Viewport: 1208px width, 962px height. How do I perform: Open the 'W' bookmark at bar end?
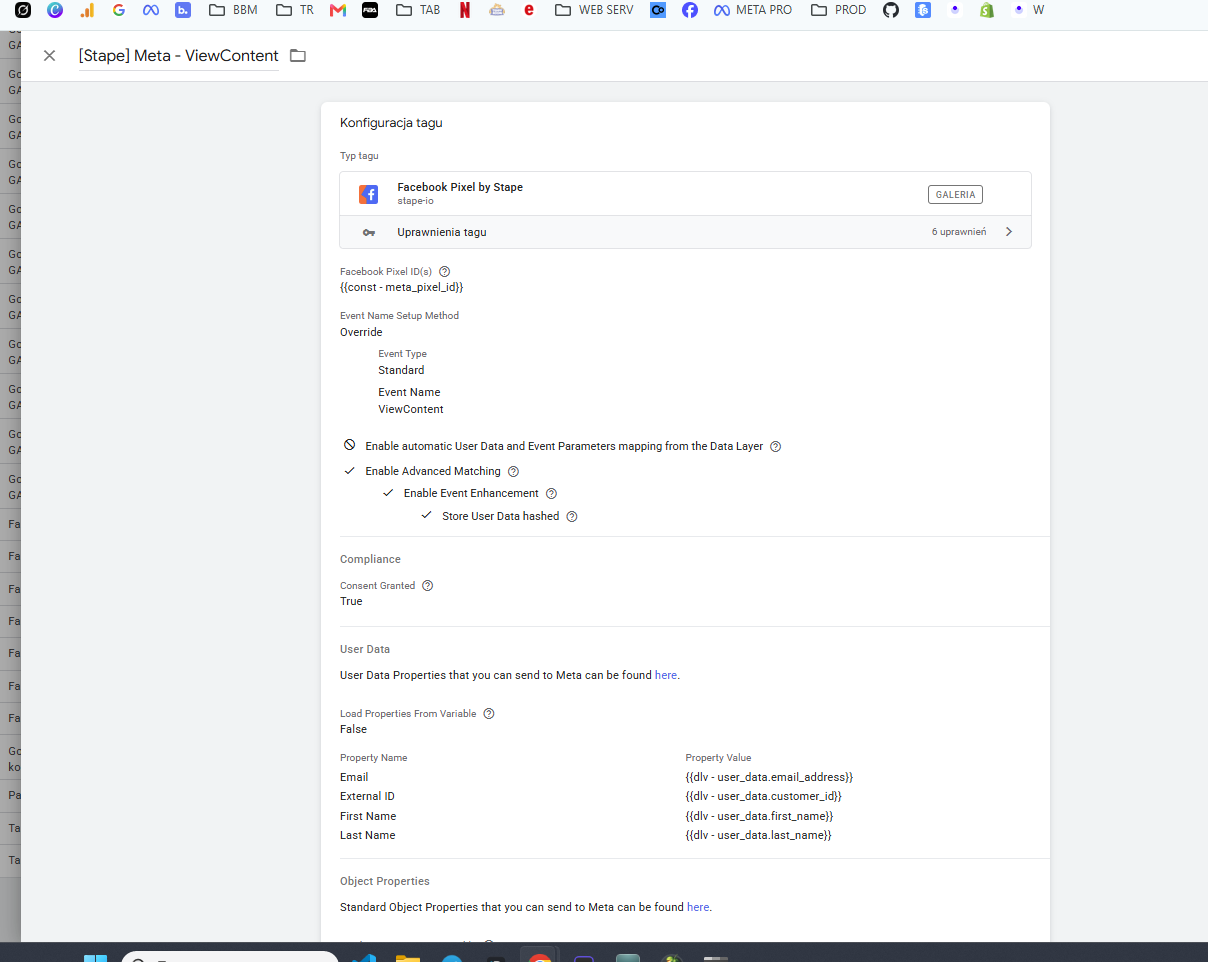tap(1028, 10)
